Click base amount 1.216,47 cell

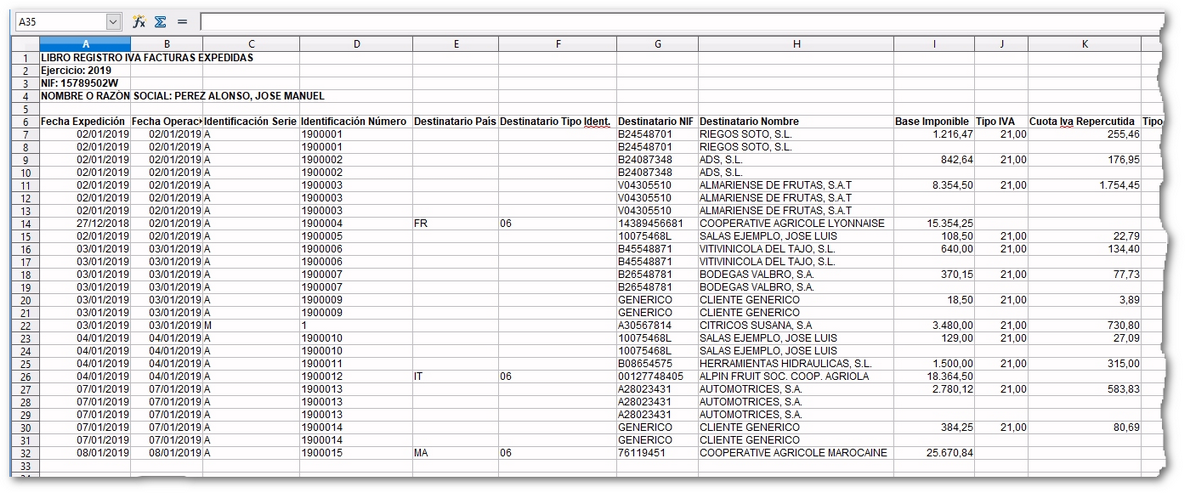point(934,135)
